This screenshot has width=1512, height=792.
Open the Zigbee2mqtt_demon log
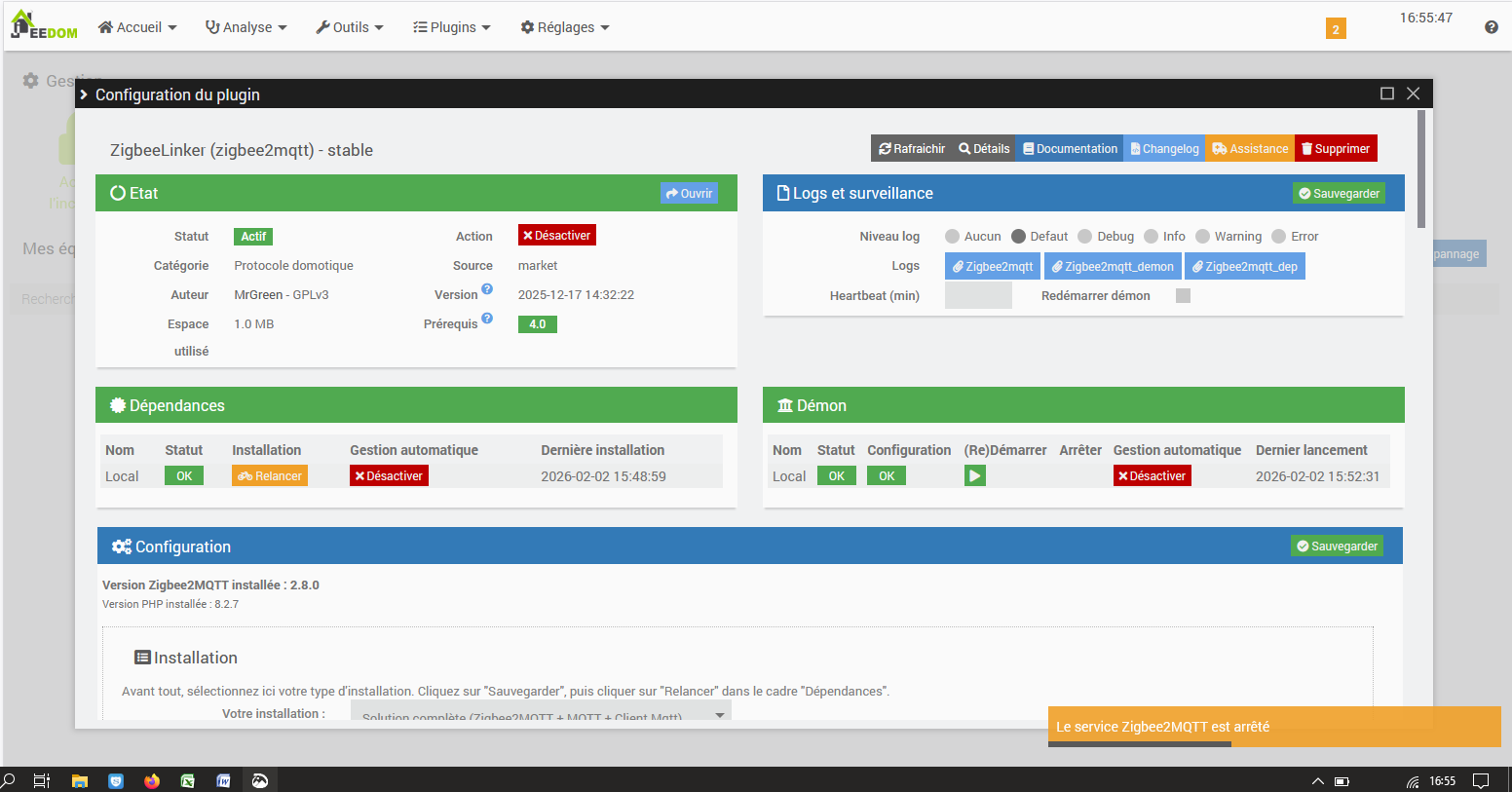tap(1113, 266)
